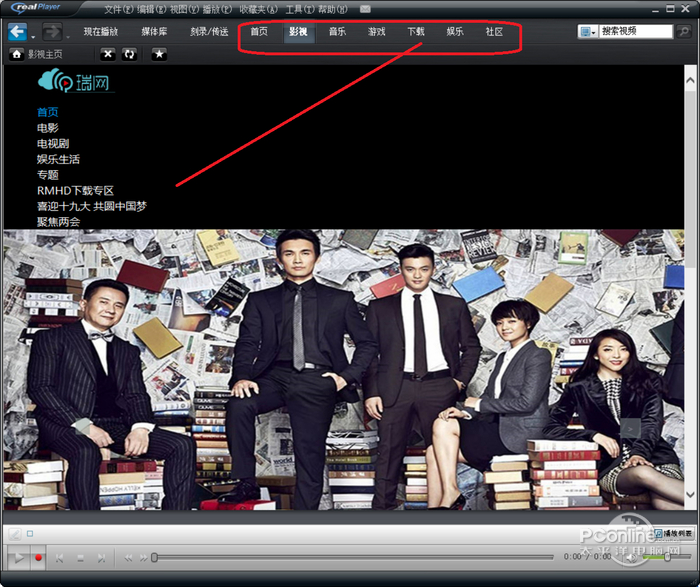The image size is (700, 587).
Task: Click the pencil edit icon above playback controls
Action: (15, 534)
